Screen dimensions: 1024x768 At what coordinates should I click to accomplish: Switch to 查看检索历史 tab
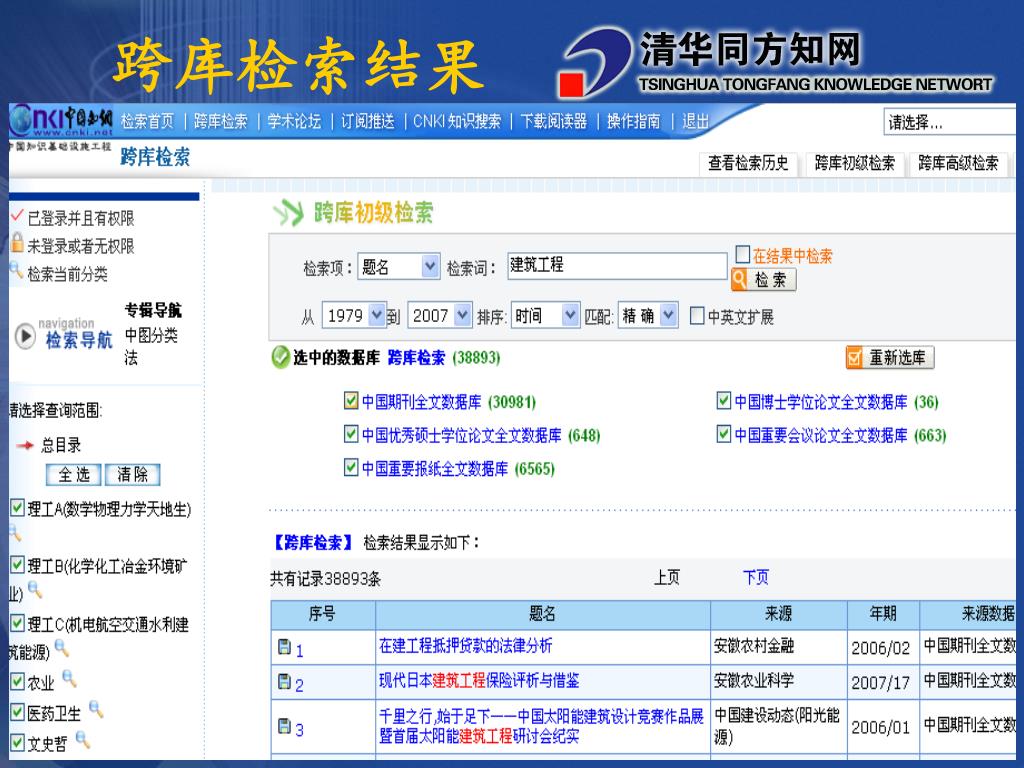pyautogui.click(x=748, y=163)
